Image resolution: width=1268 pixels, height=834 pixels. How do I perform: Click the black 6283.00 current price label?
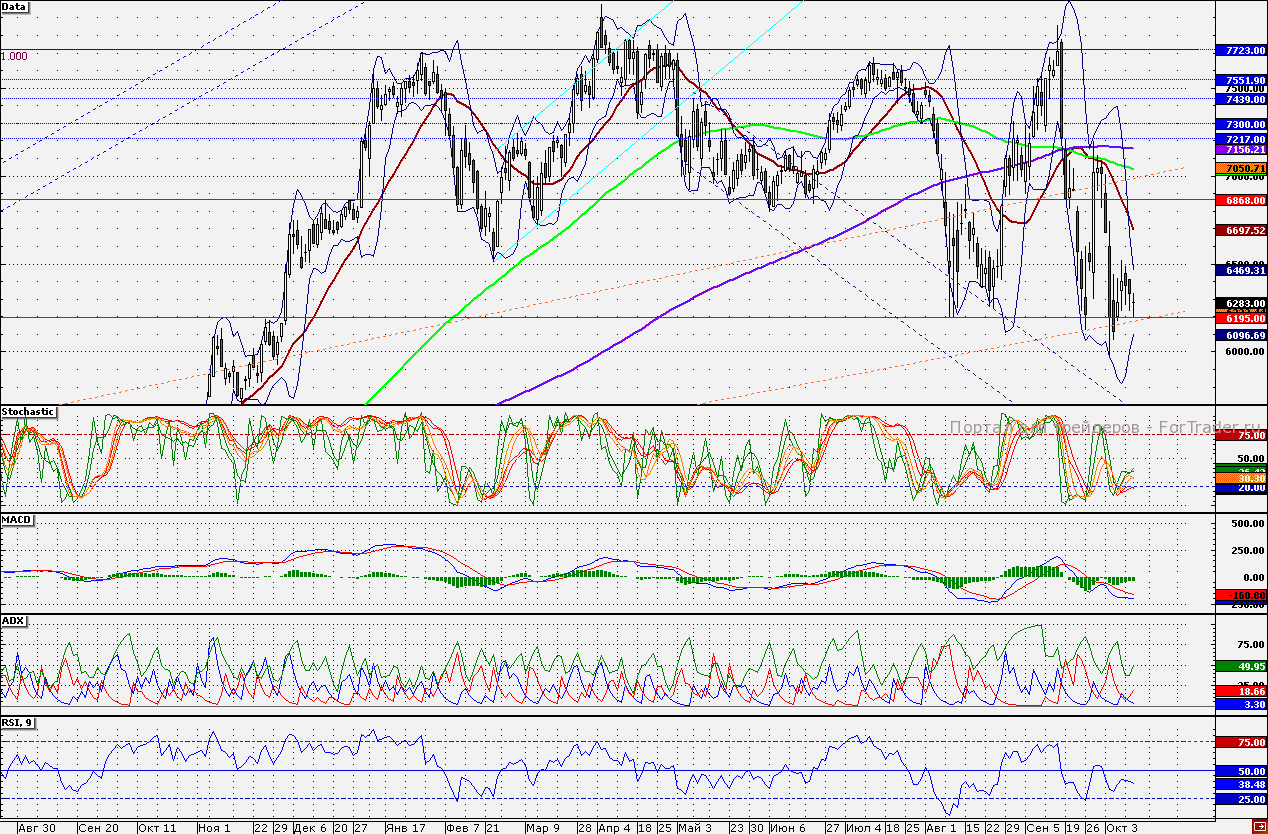click(1239, 303)
